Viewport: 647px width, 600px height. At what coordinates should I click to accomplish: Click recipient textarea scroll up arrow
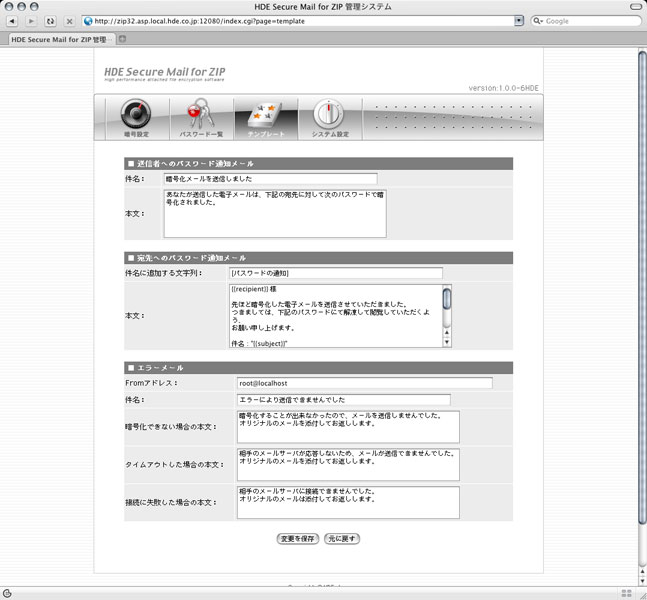[447, 333]
